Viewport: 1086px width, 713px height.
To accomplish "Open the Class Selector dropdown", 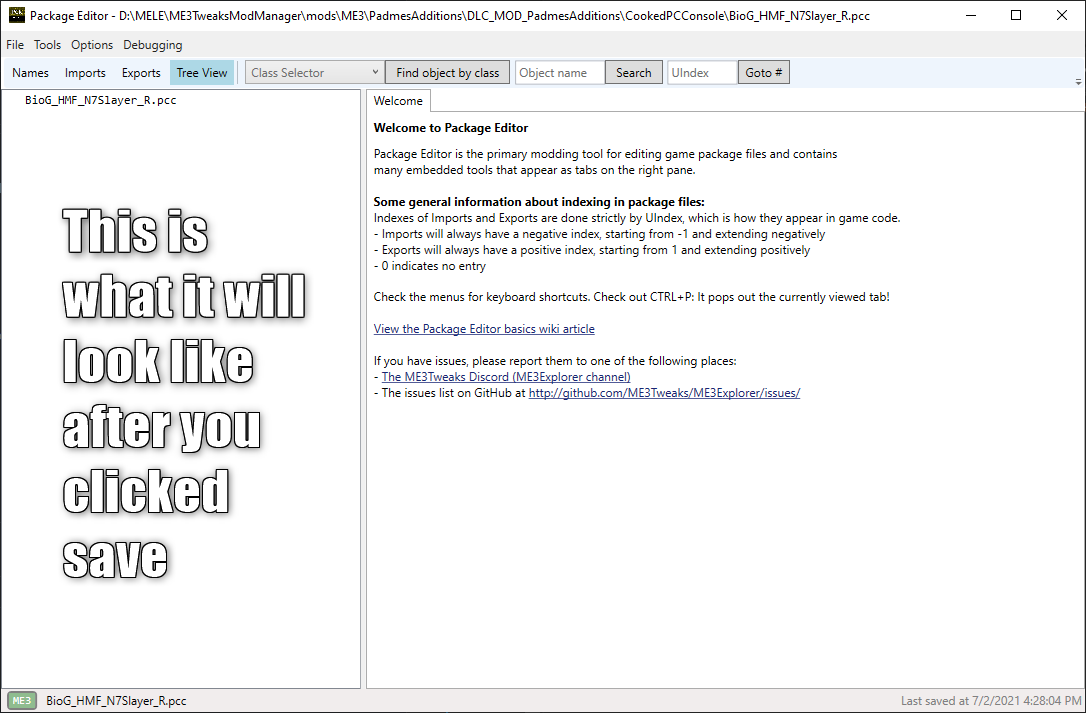I will point(314,73).
